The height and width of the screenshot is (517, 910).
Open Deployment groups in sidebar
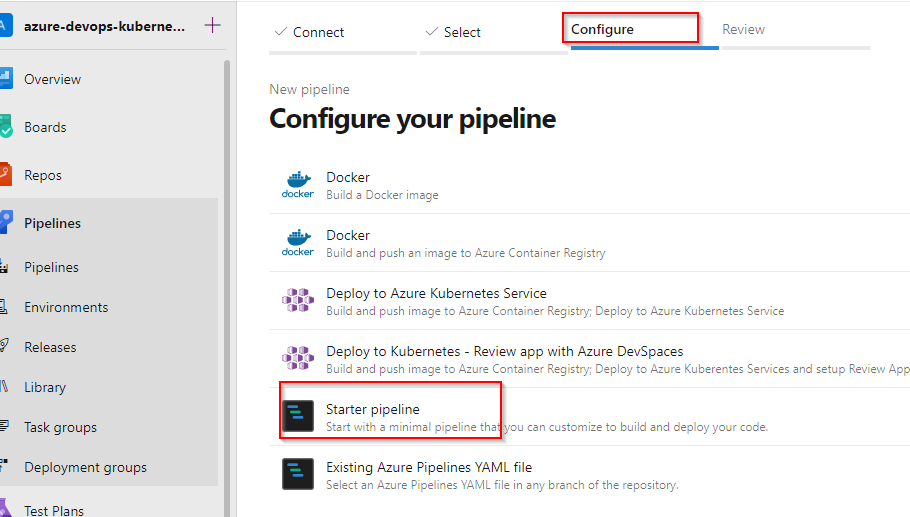pos(85,467)
